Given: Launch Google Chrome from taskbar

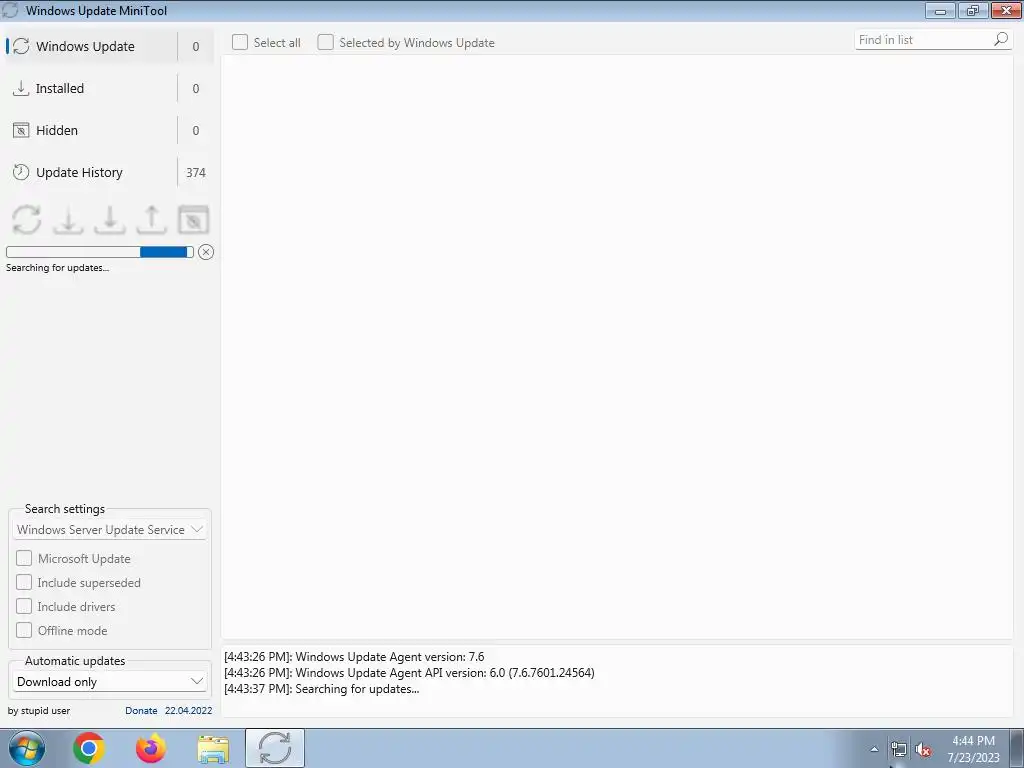Looking at the screenshot, I should [89, 748].
